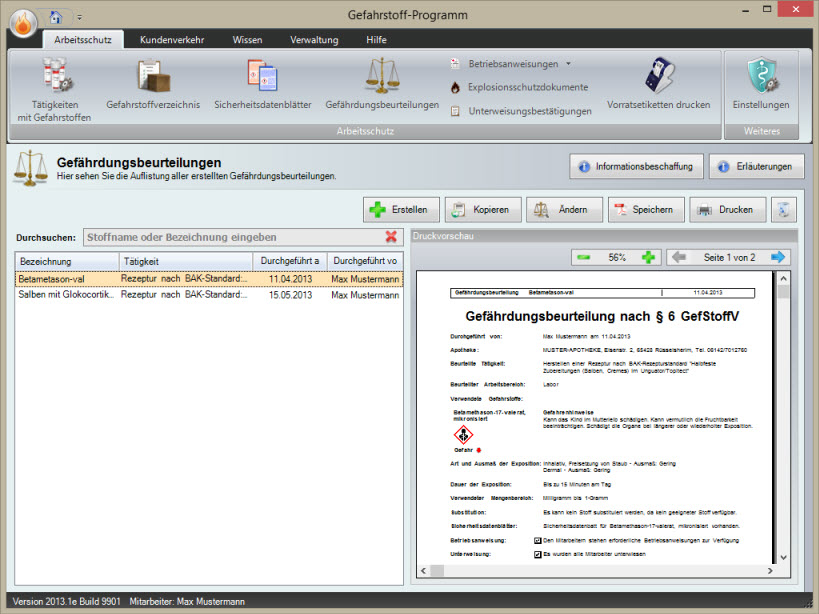Sort by Durchgeführt am column header

tap(290, 261)
